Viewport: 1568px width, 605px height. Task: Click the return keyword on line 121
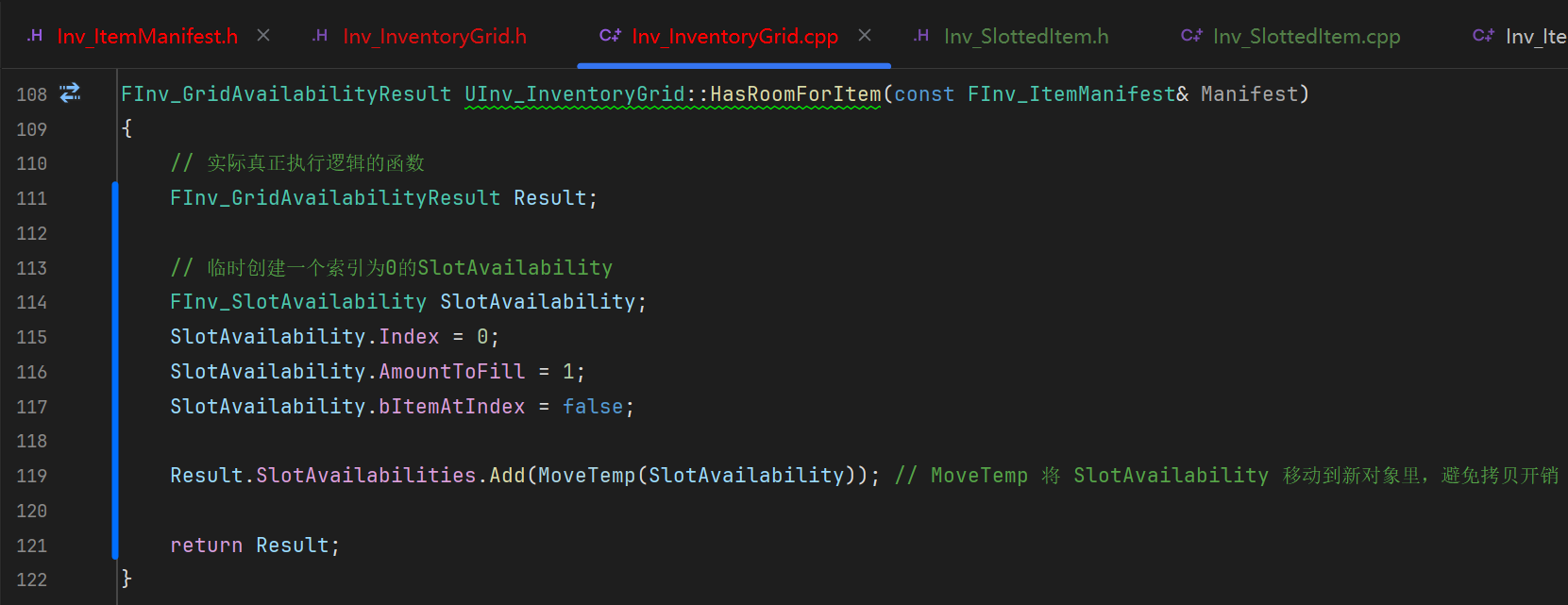pyautogui.click(x=206, y=546)
